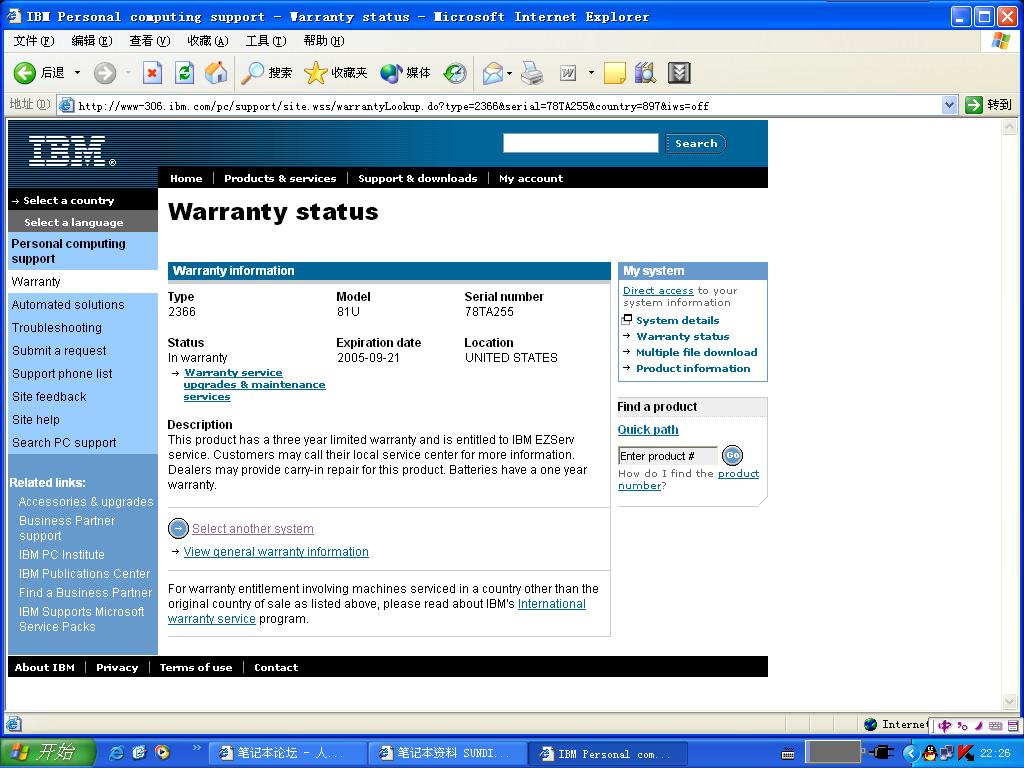Open the 收藏夹 favorites star in toolbar

tap(336, 72)
